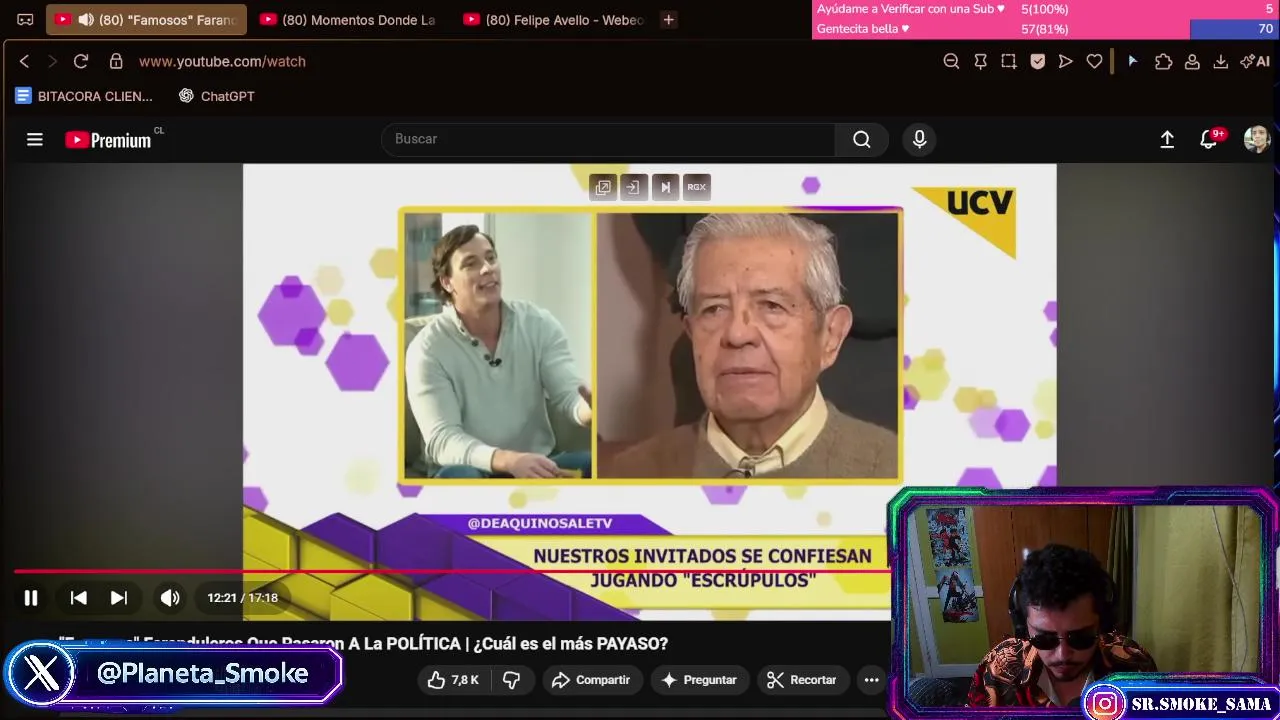Click the Preguntar button
This screenshot has height=720, width=1280.
(699, 680)
